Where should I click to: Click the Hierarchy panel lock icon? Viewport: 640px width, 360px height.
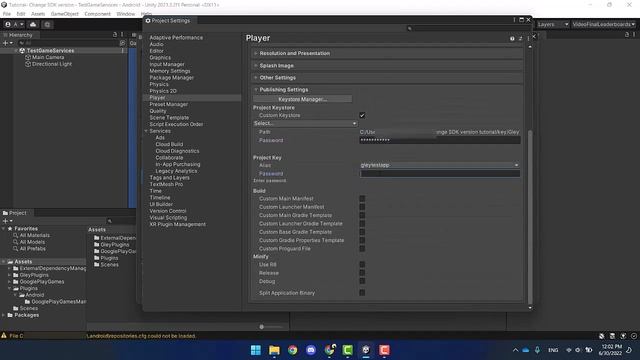[x=115, y=35]
